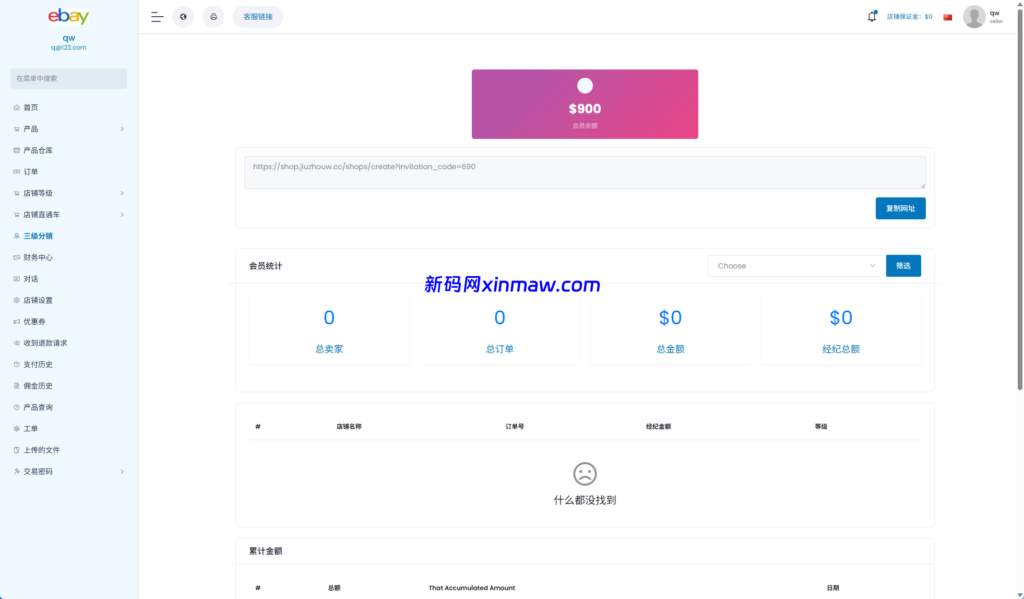Open the language globe icon
This screenshot has width=1024, height=599.
click(183, 16)
